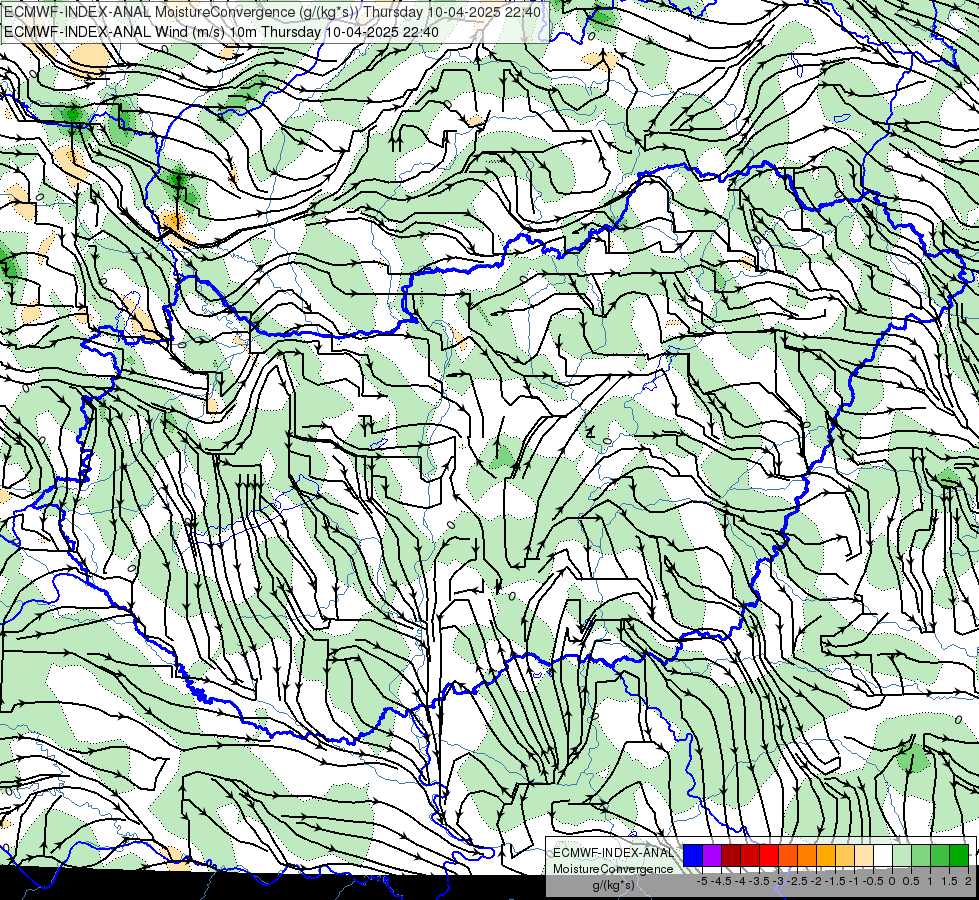Click the MoistureConvergence title line at the top
Image resolution: width=979 pixels, height=900 pixels.
click(x=272, y=12)
